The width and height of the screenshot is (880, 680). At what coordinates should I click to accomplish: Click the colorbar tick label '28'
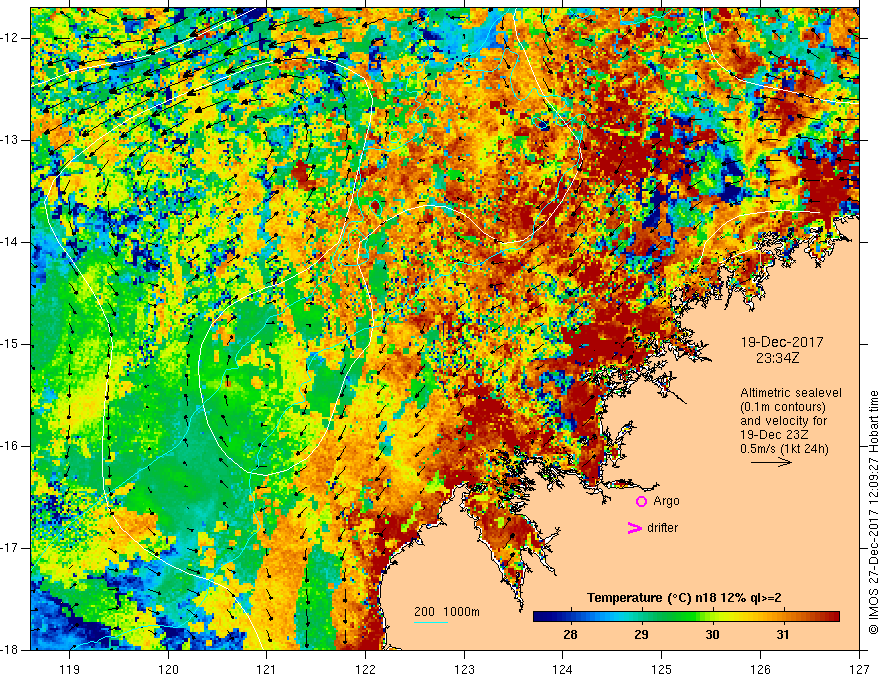click(570, 635)
